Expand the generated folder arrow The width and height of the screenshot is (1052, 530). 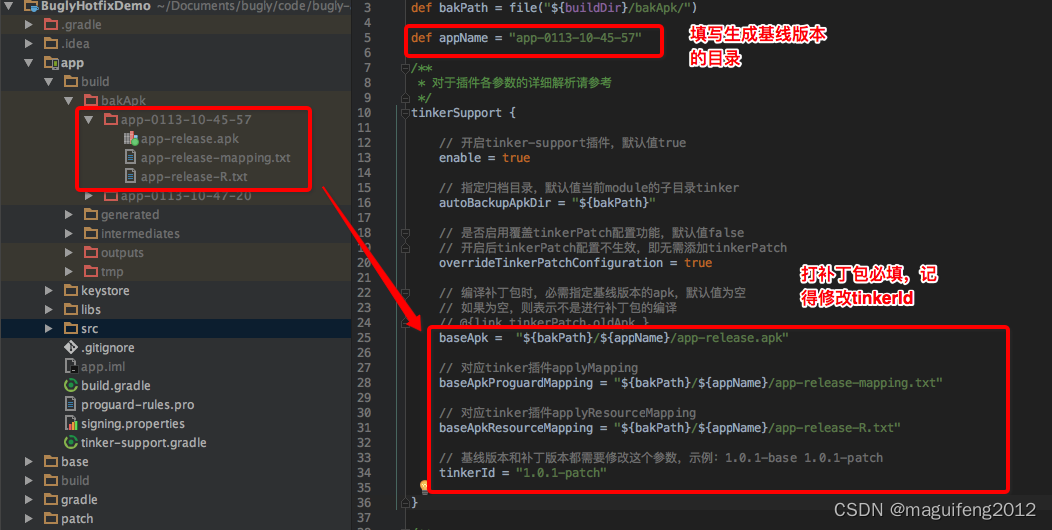click(x=68, y=215)
